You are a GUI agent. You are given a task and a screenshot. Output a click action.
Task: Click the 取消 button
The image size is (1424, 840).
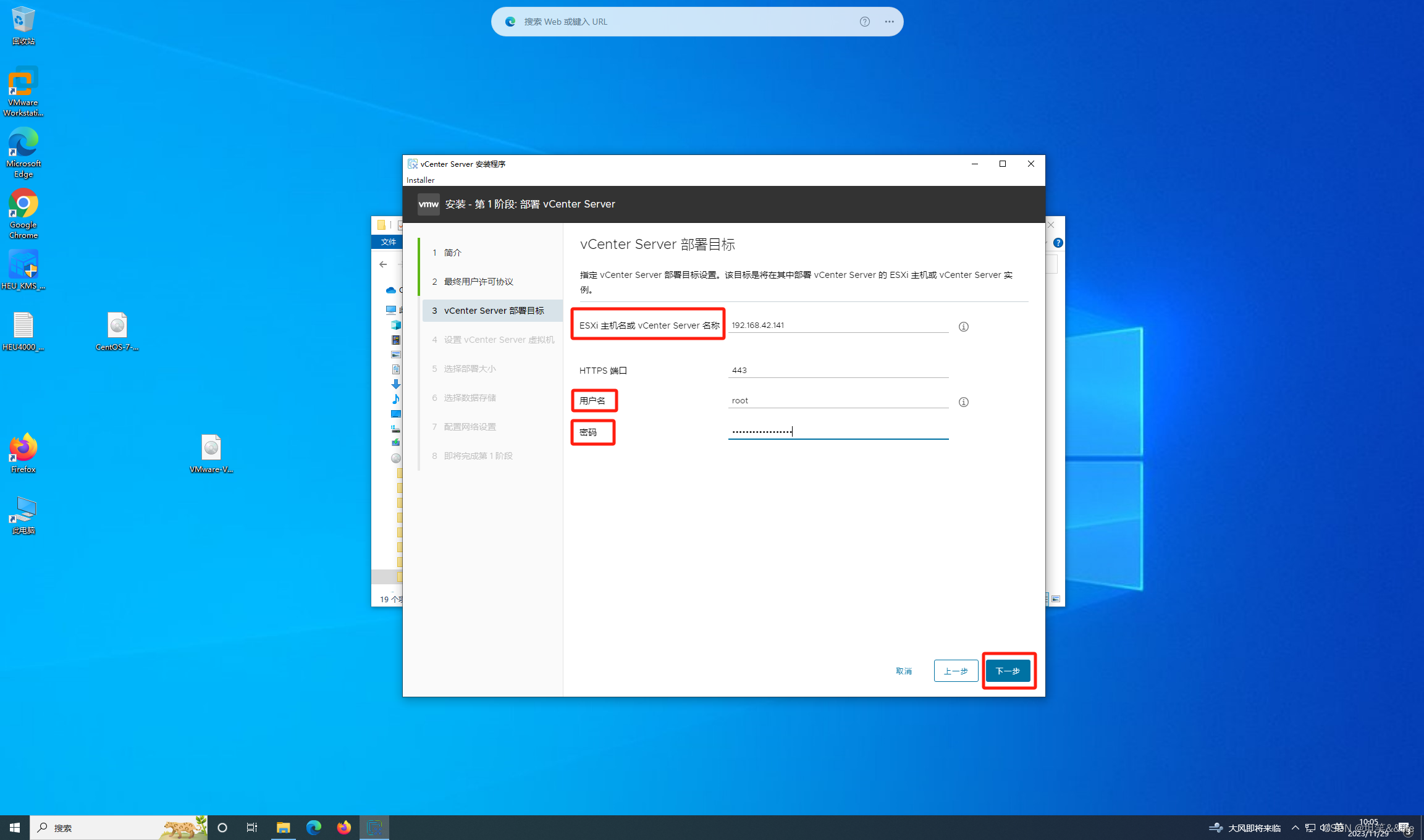(x=904, y=671)
